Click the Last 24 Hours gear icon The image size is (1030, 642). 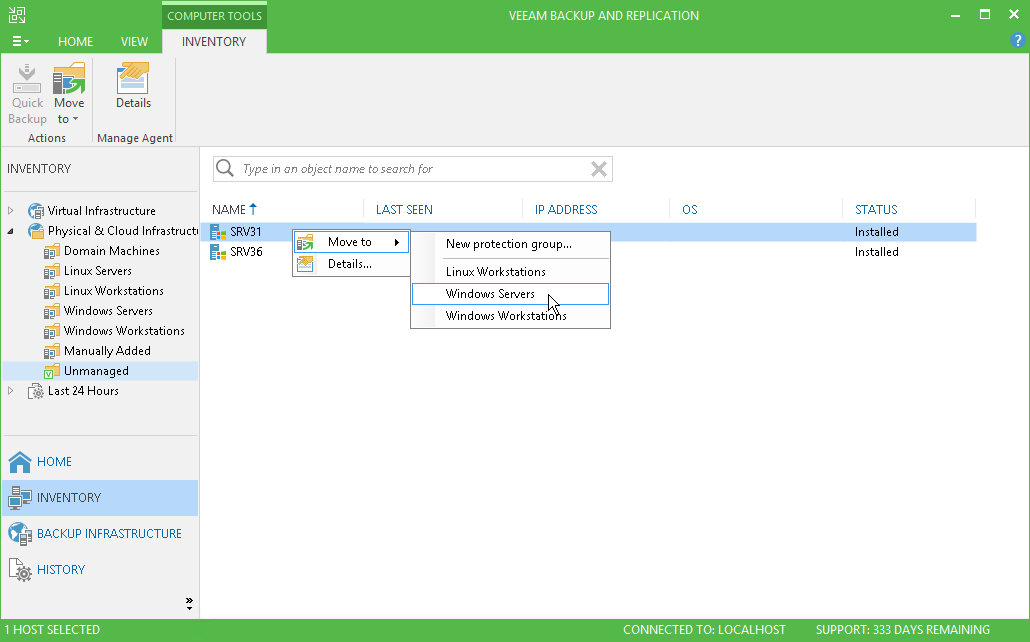coord(35,392)
